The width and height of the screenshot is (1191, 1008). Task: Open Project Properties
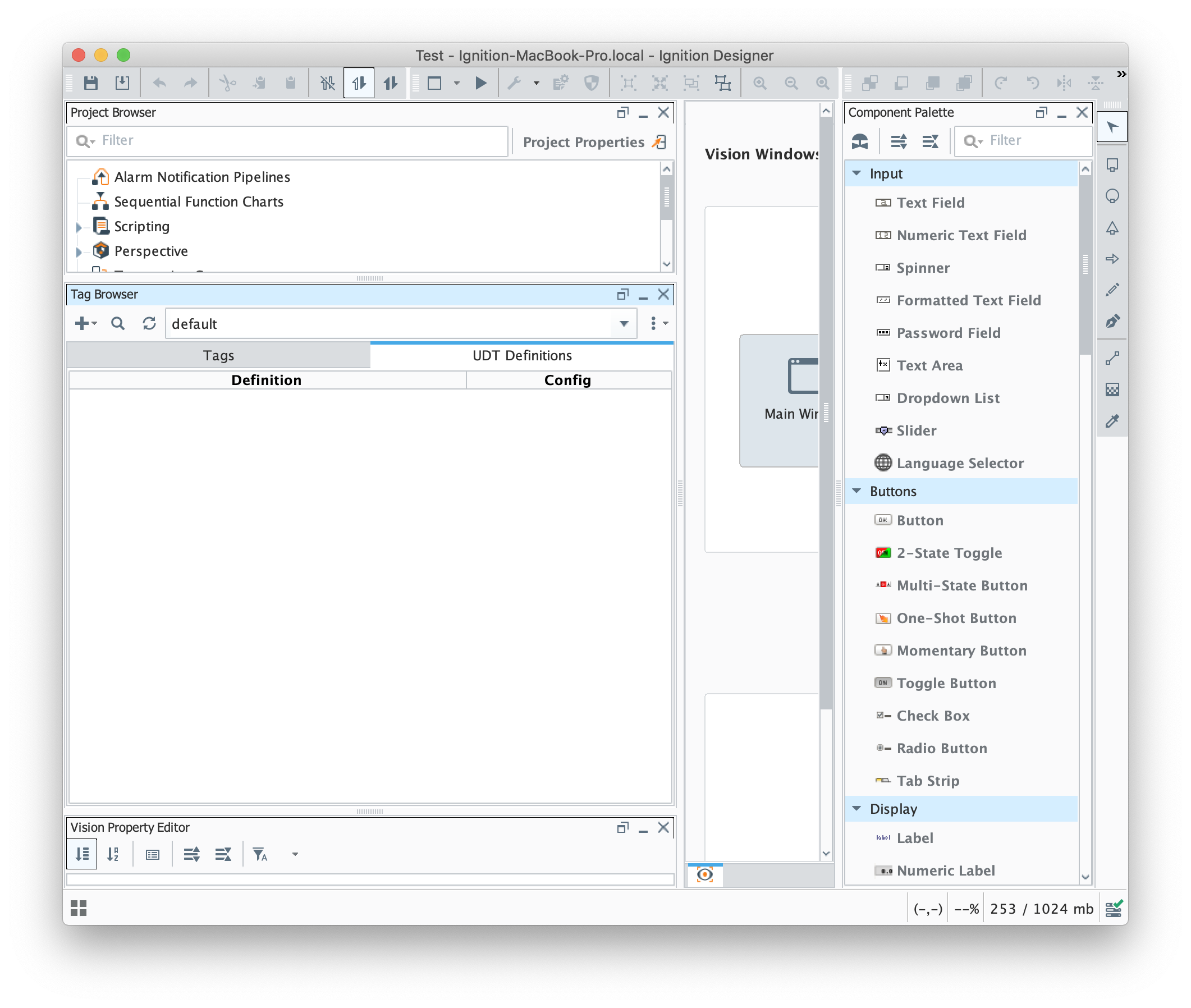point(595,143)
